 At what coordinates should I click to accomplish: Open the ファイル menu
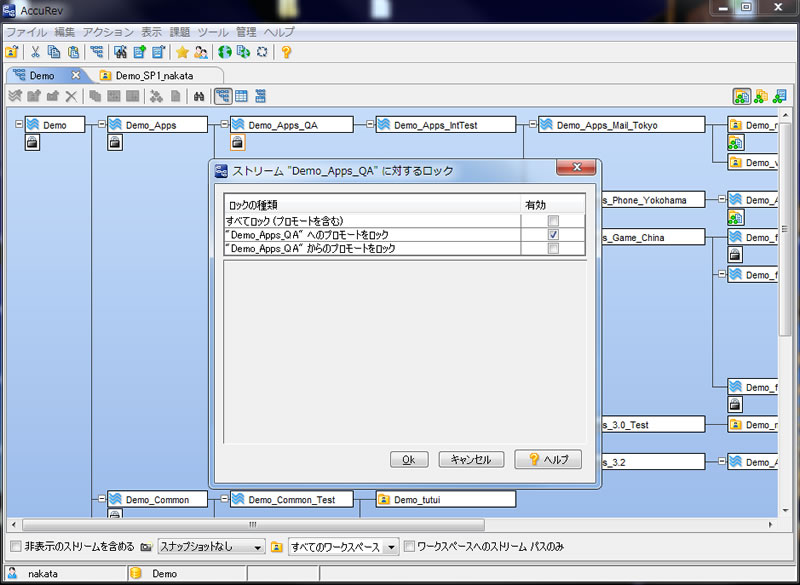point(26,32)
